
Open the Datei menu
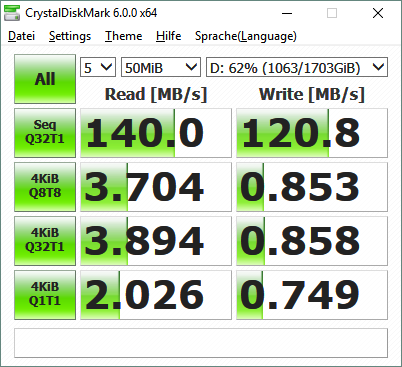click(21, 36)
